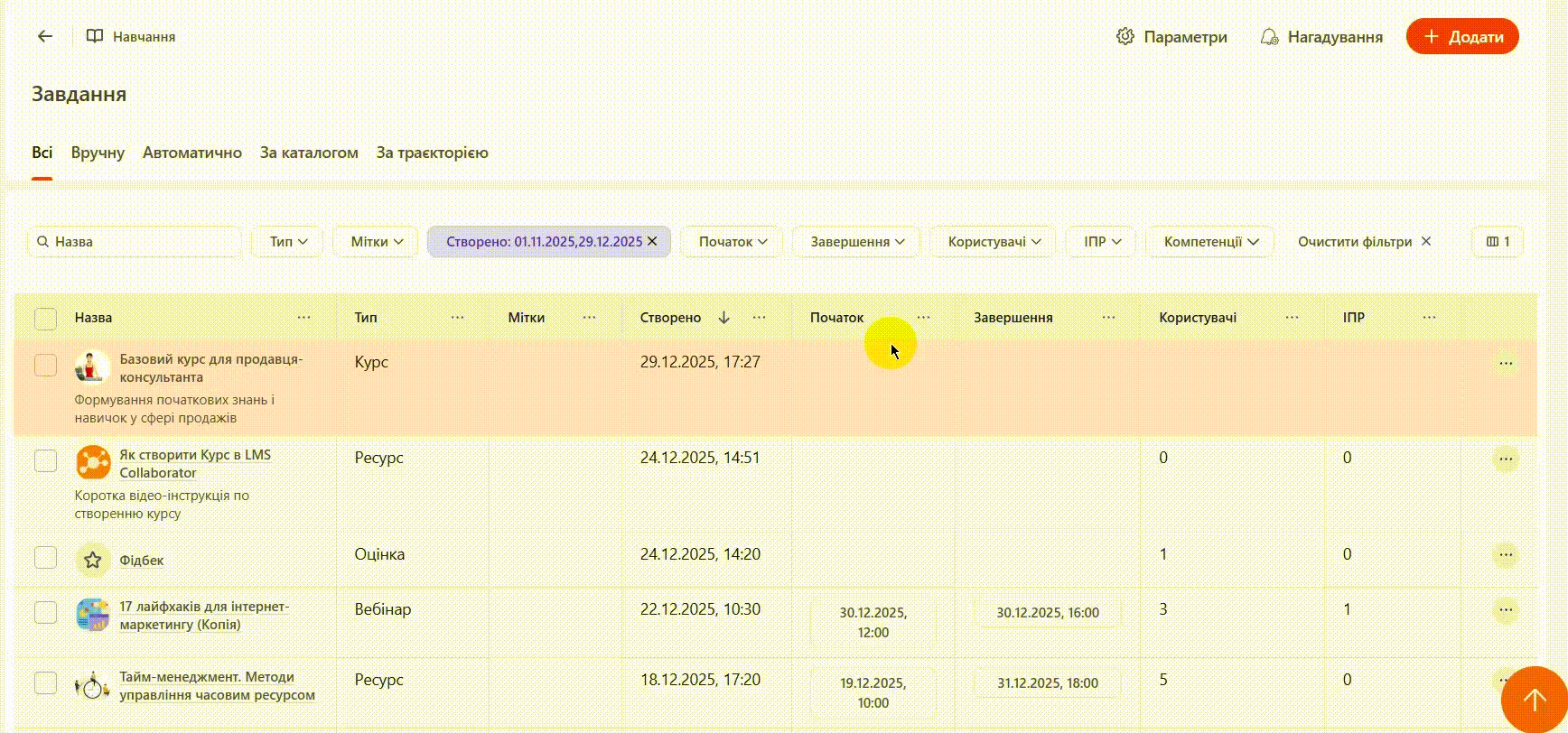Tick checkbox for Базовий курс для продавця-консультанта
This screenshot has width=1568, height=733.
click(x=45, y=365)
